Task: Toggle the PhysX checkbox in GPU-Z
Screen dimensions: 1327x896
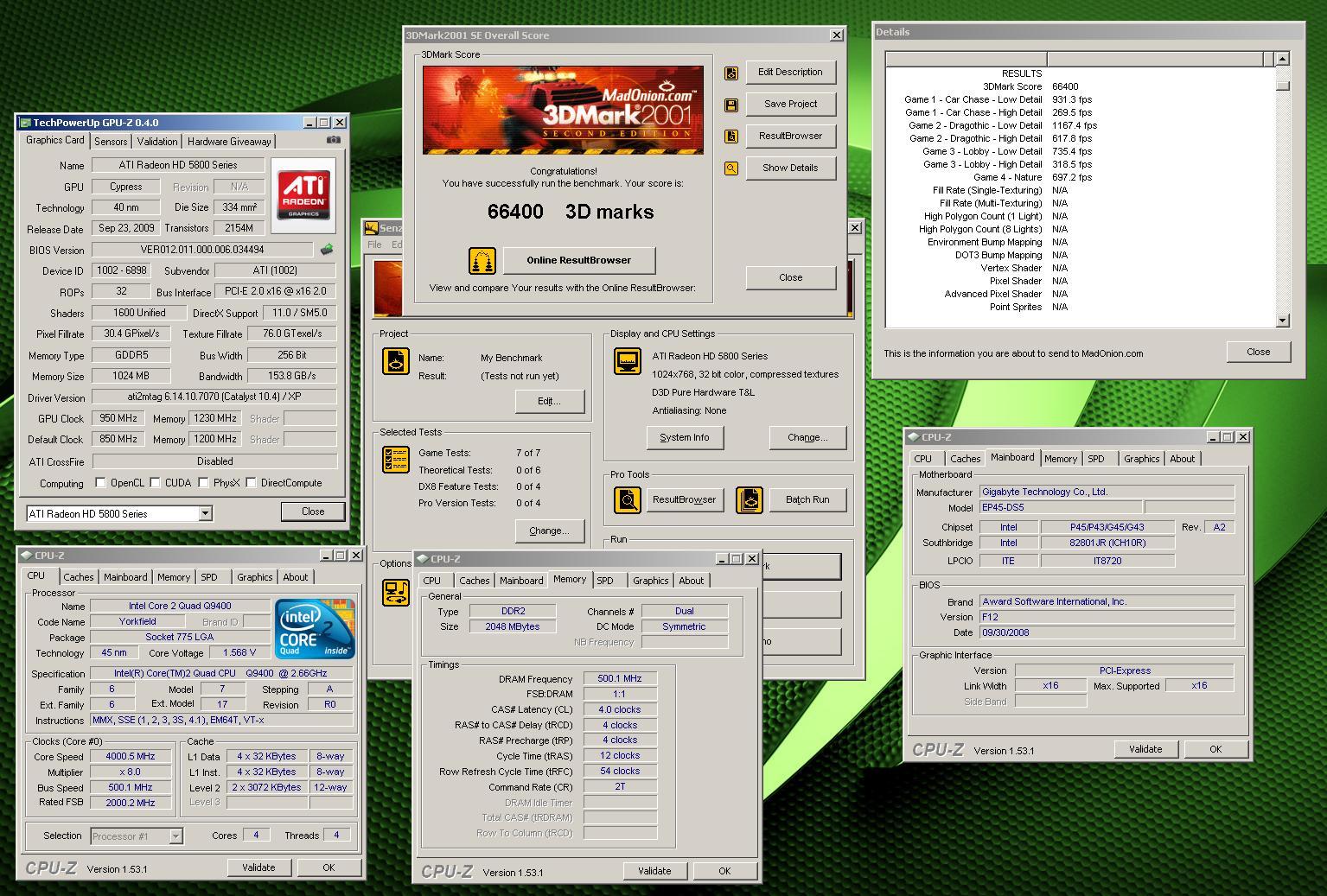Action: pos(203,483)
